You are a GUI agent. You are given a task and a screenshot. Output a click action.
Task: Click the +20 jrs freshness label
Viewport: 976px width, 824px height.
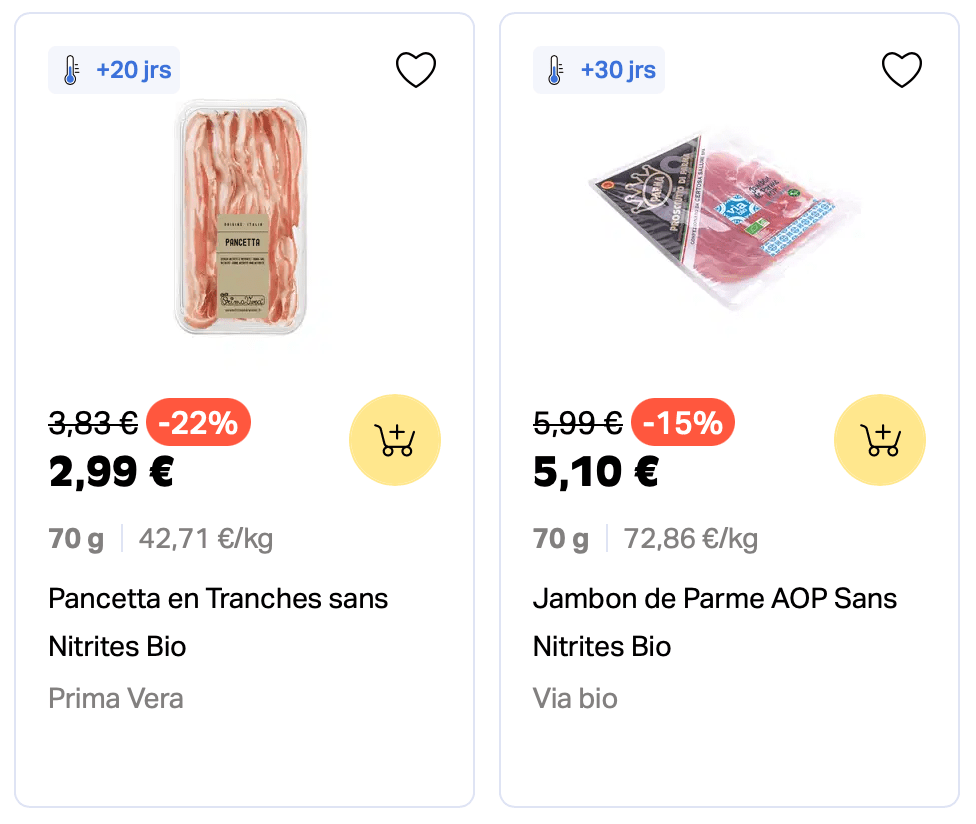(x=133, y=70)
